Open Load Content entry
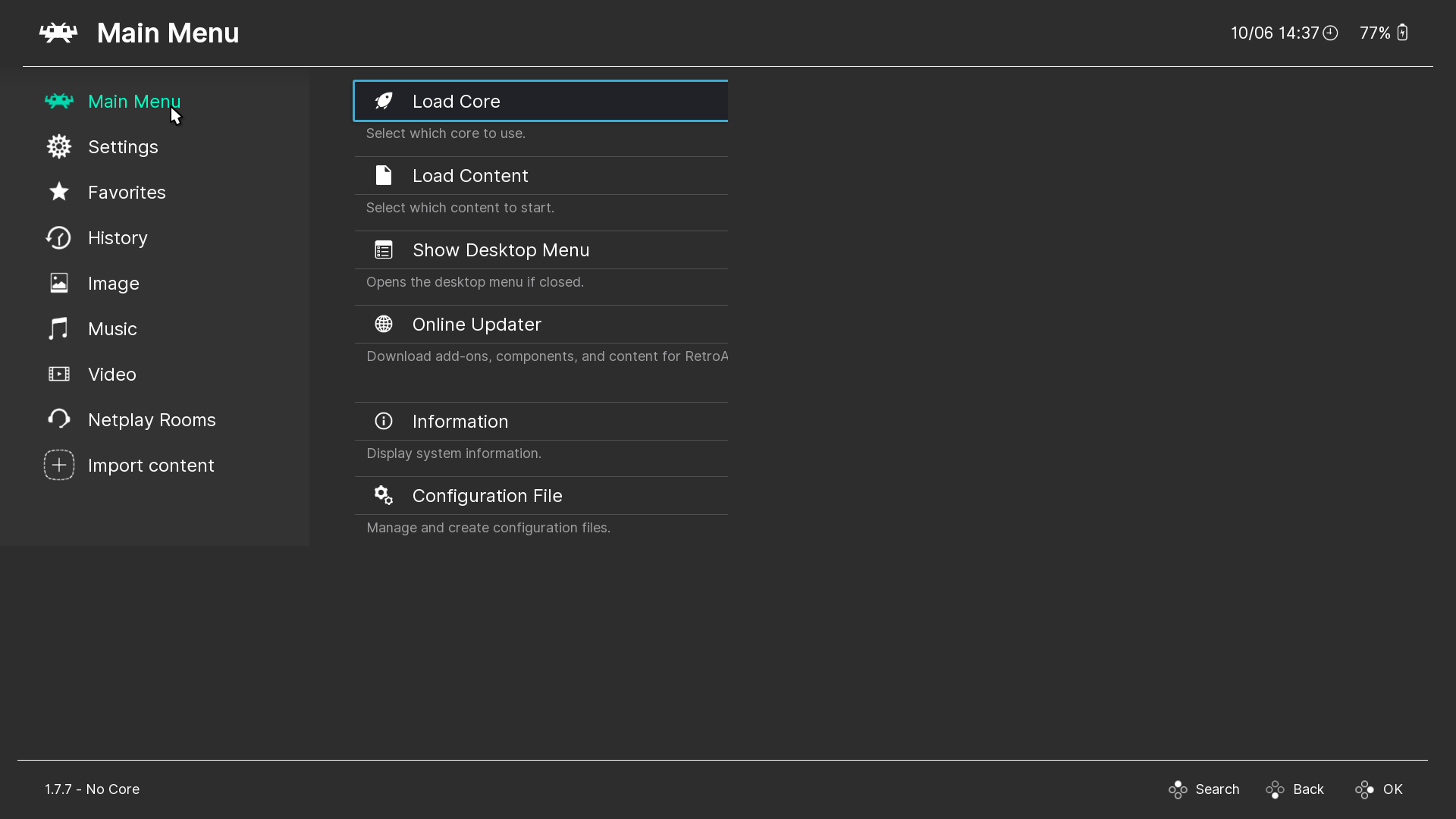The image size is (1456, 819). pos(470,175)
